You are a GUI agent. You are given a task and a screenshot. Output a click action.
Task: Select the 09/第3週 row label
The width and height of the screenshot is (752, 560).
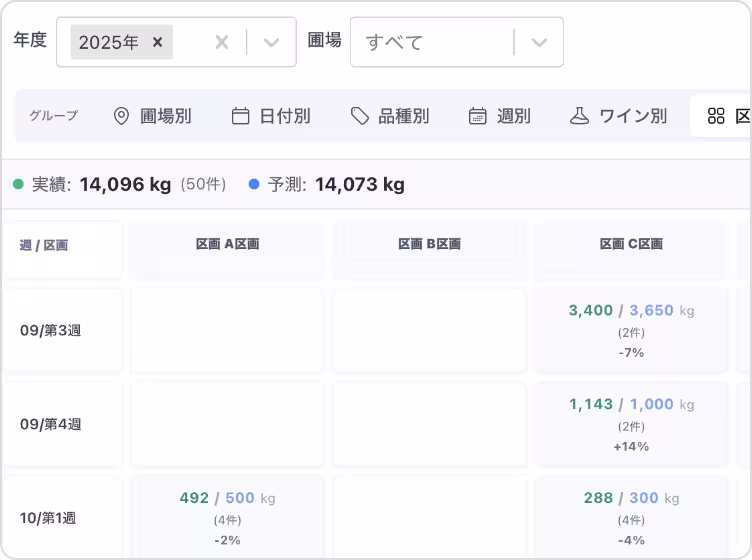point(50,330)
